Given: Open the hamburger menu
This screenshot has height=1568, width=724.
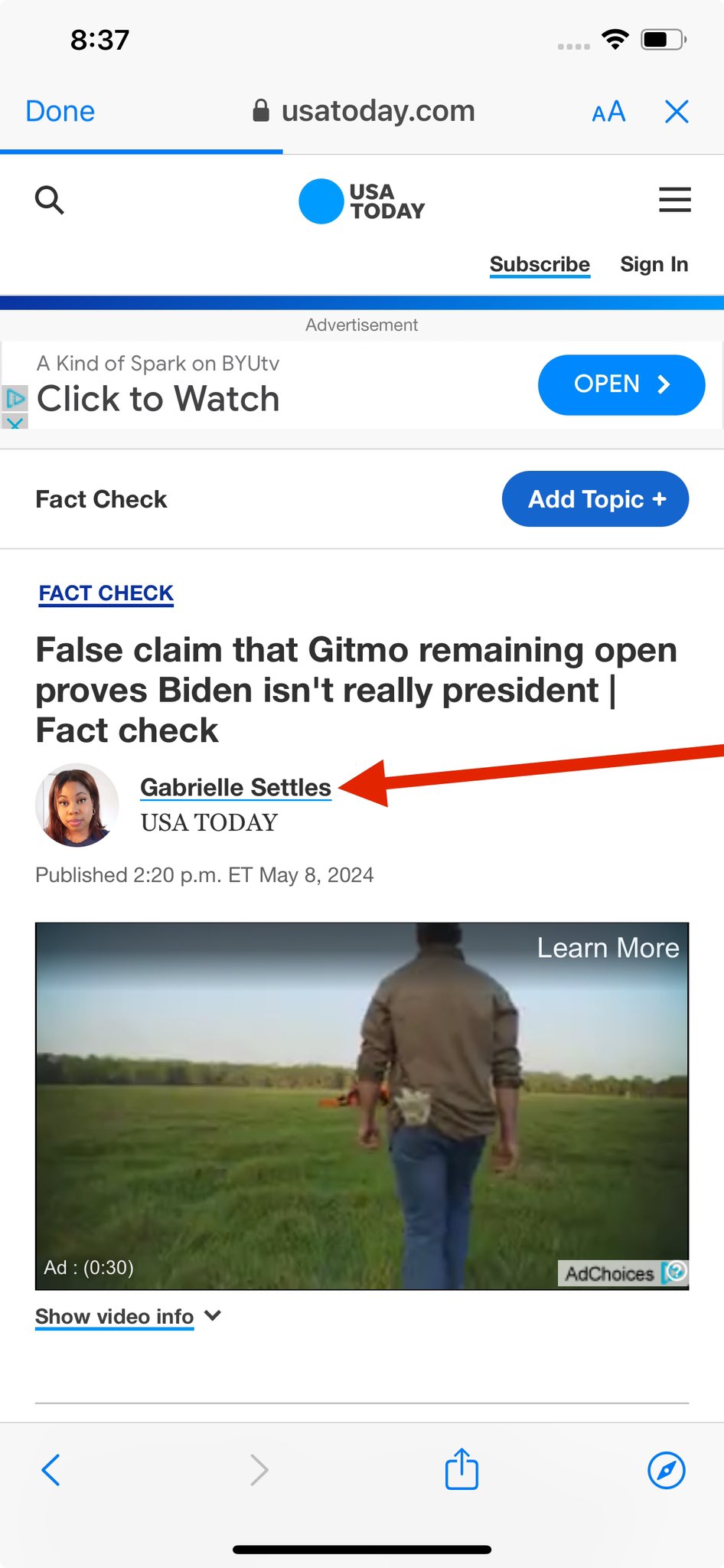Looking at the screenshot, I should tap(675, 200).
